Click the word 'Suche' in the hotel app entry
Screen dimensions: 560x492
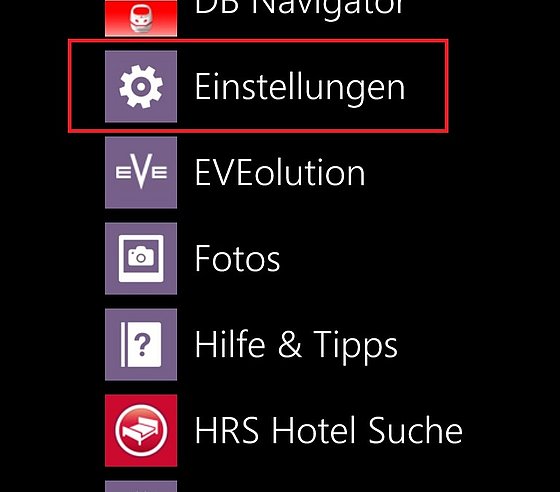click(415, 431)
